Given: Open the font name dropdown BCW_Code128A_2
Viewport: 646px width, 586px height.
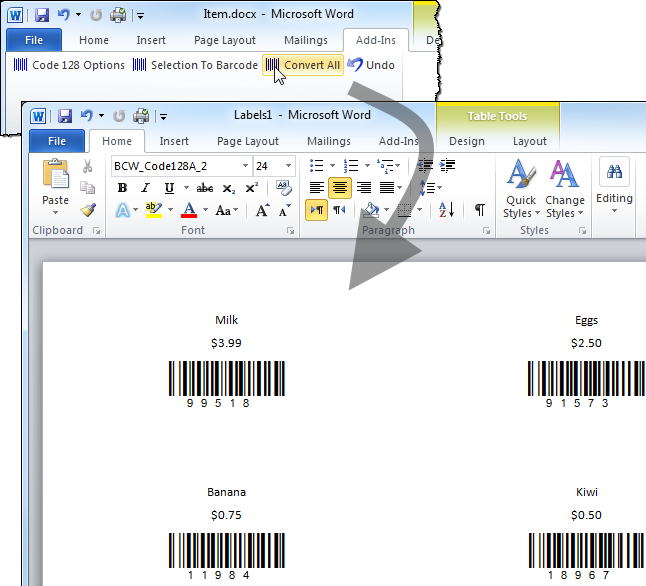Looking at the screenshot, I should click(x=245, y=166).
